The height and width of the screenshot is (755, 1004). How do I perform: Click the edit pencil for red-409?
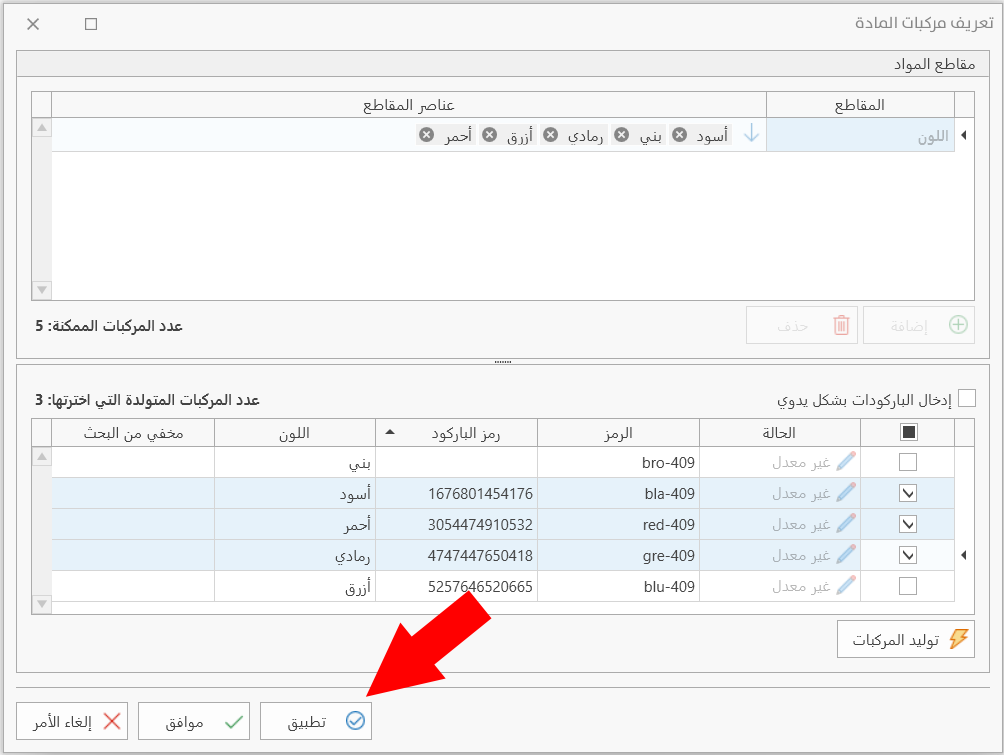(846, 524)
